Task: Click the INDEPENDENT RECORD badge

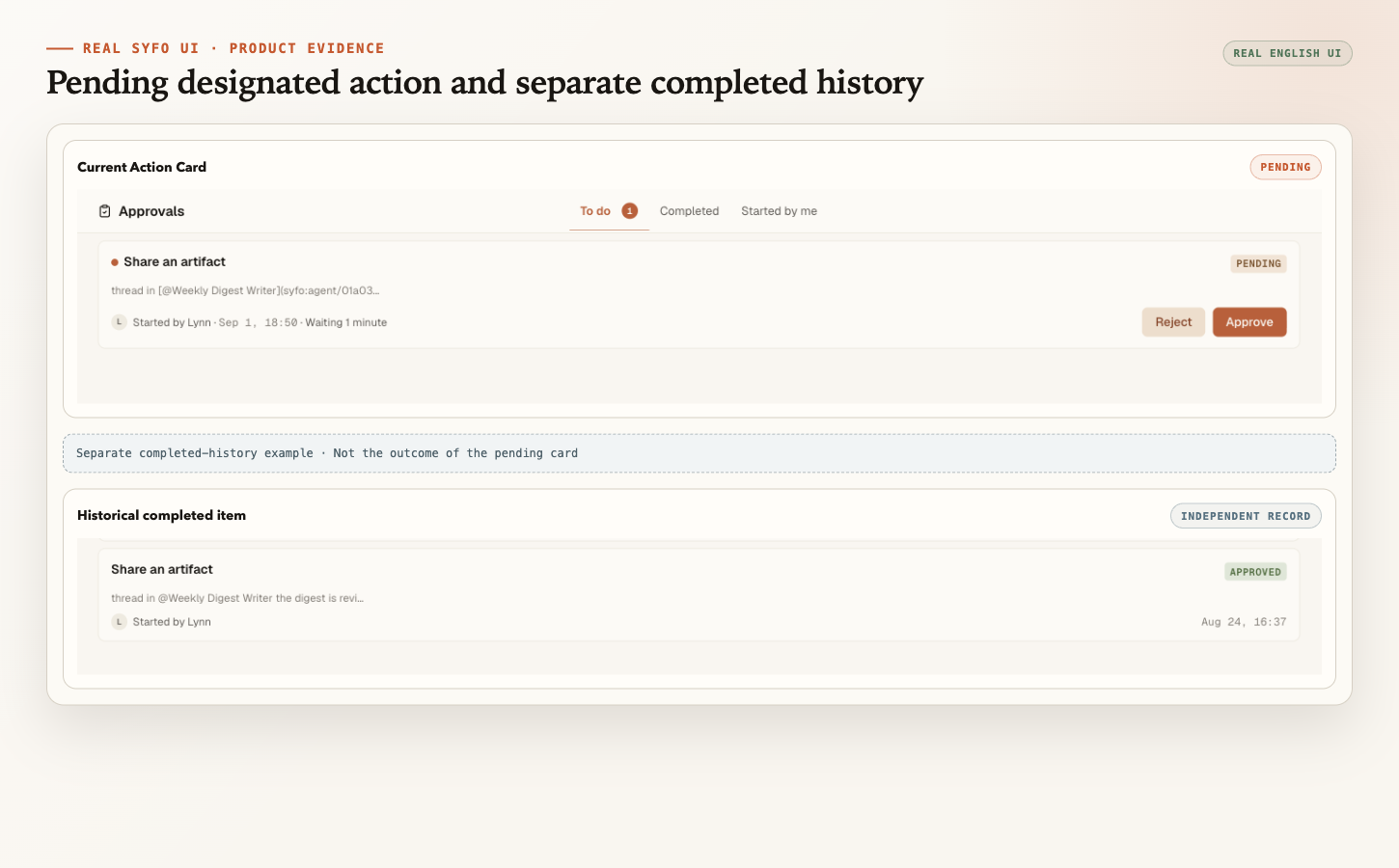Action: 1246,516
